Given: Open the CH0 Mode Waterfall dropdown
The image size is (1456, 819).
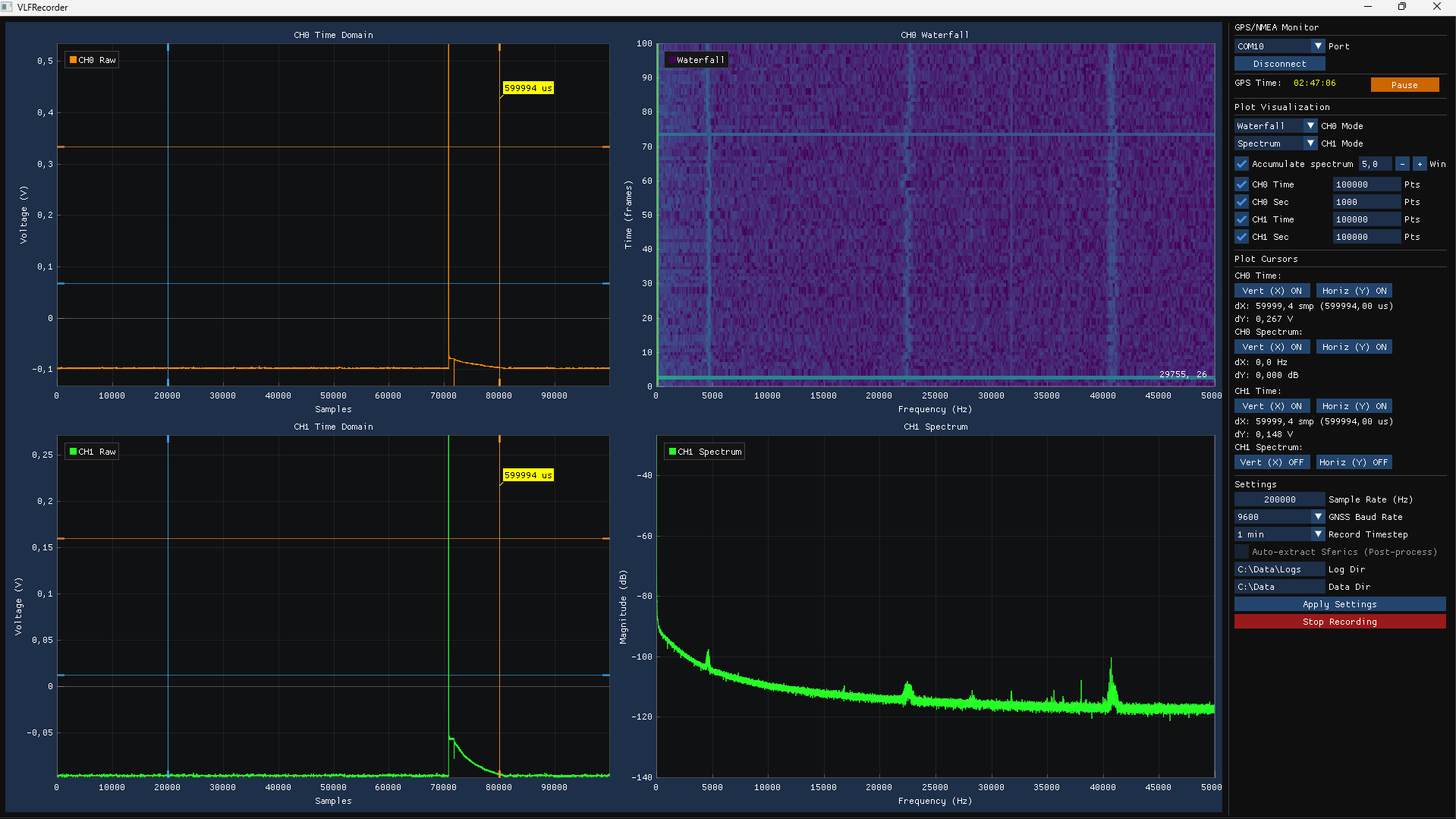Looking at the screenshot, I should click(1275, 126).
